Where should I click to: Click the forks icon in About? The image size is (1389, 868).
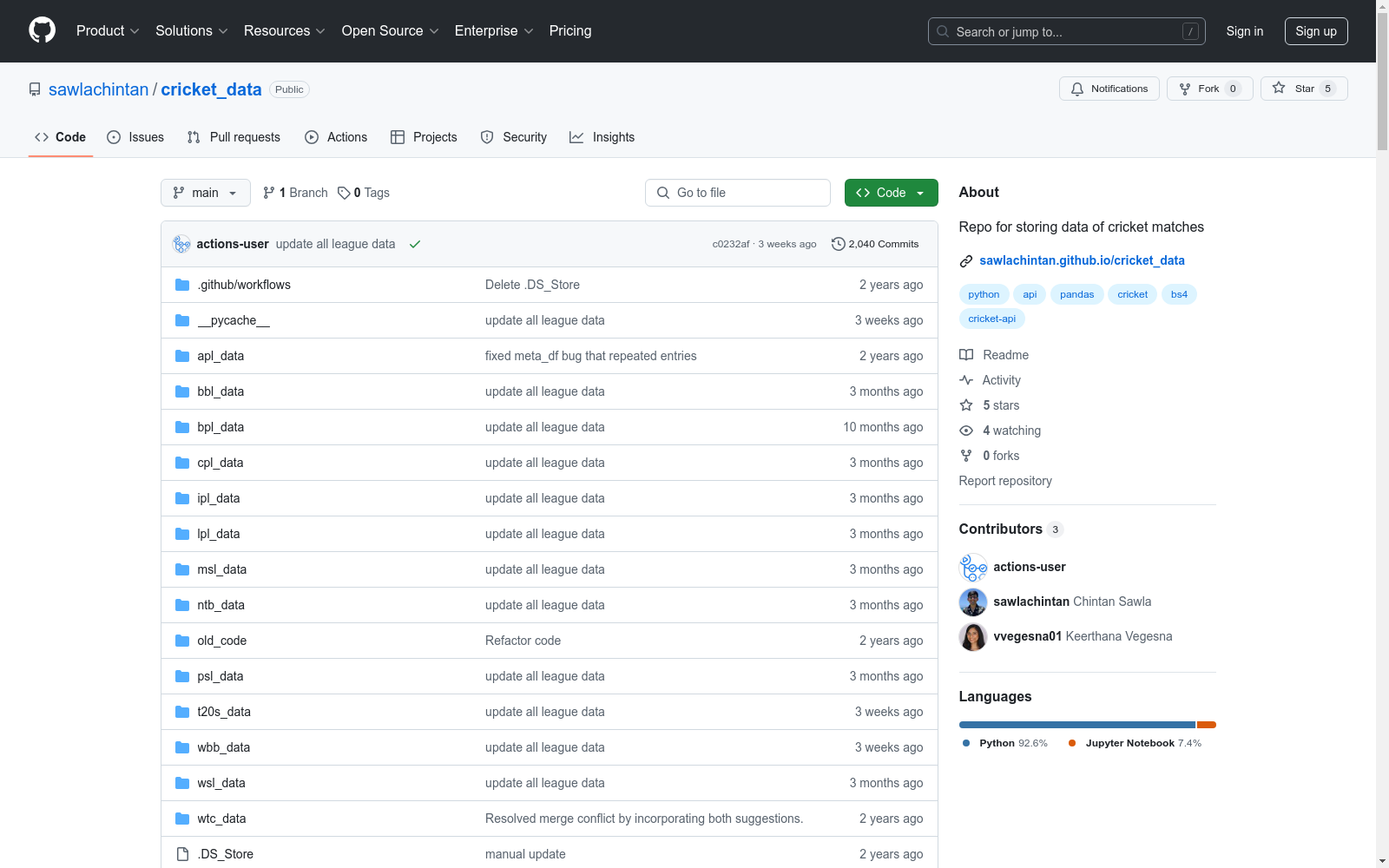pos(966,456)
